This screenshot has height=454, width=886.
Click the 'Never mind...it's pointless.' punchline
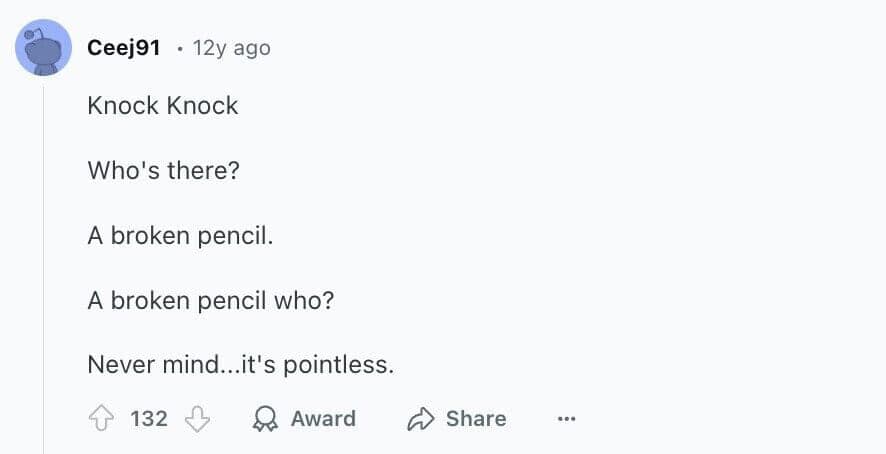click(x=240, y=365)
